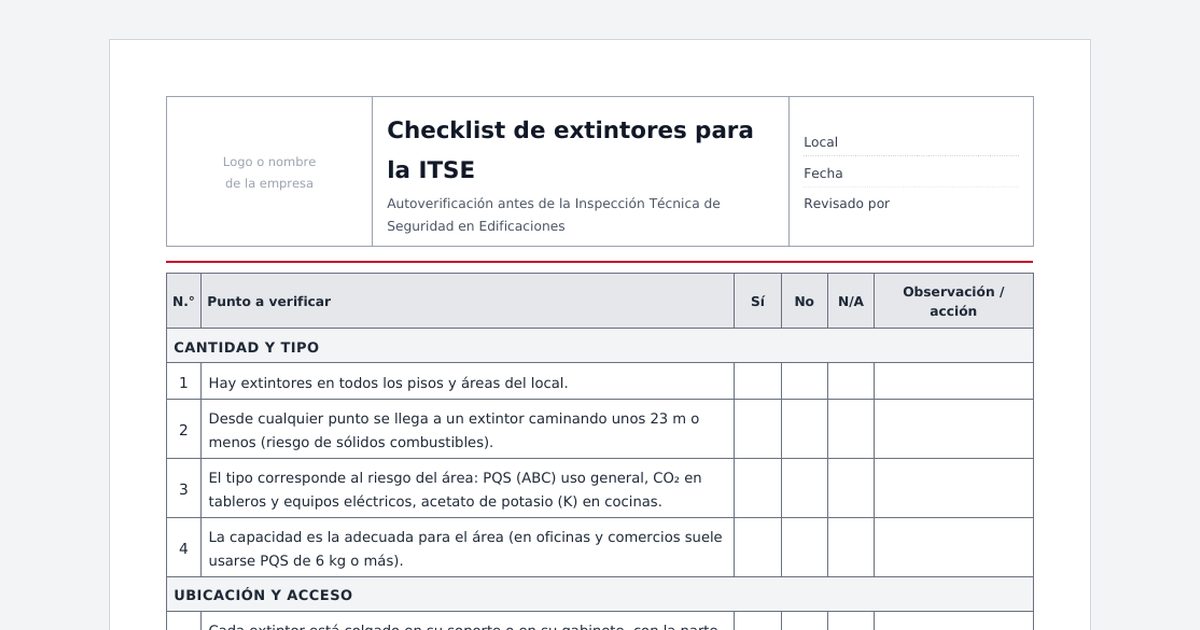The image size is (1200, 630).
Task: Click the 'Observación / acción' column header
Action: [954, 301]
